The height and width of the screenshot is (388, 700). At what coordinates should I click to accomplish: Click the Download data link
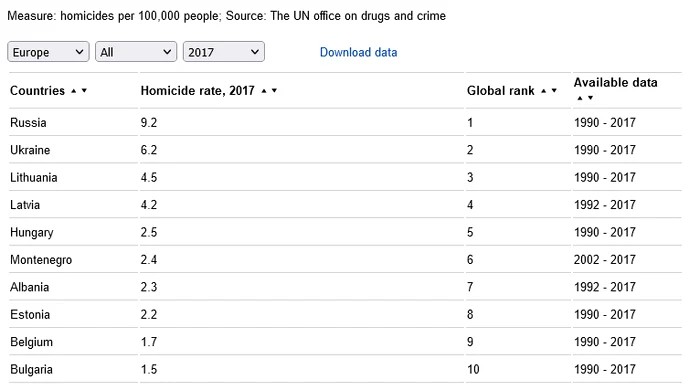358,52
